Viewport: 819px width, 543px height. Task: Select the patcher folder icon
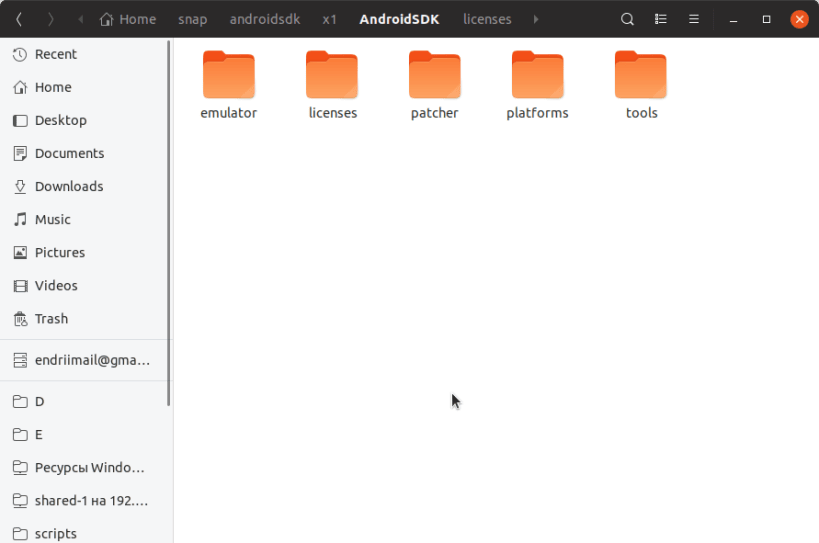click(x=435, y=75)
